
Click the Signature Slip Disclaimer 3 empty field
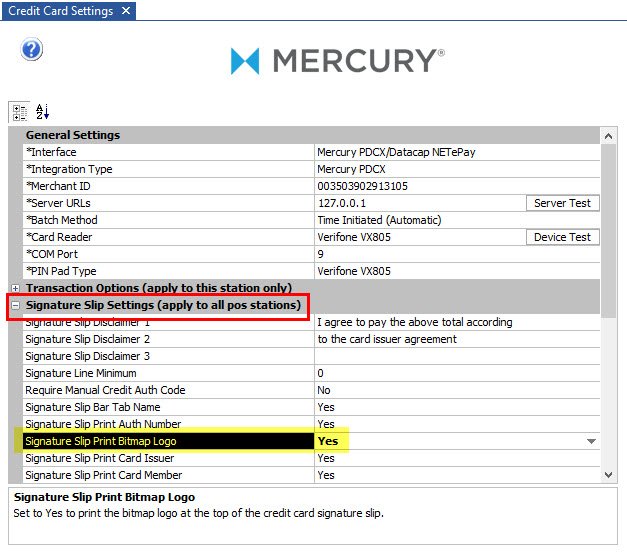click(457, 356)
